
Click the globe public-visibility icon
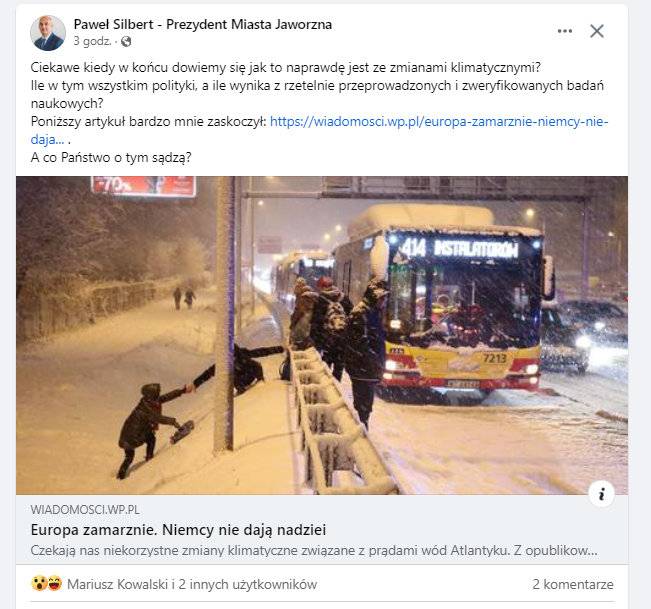click(x=126, y=42)
